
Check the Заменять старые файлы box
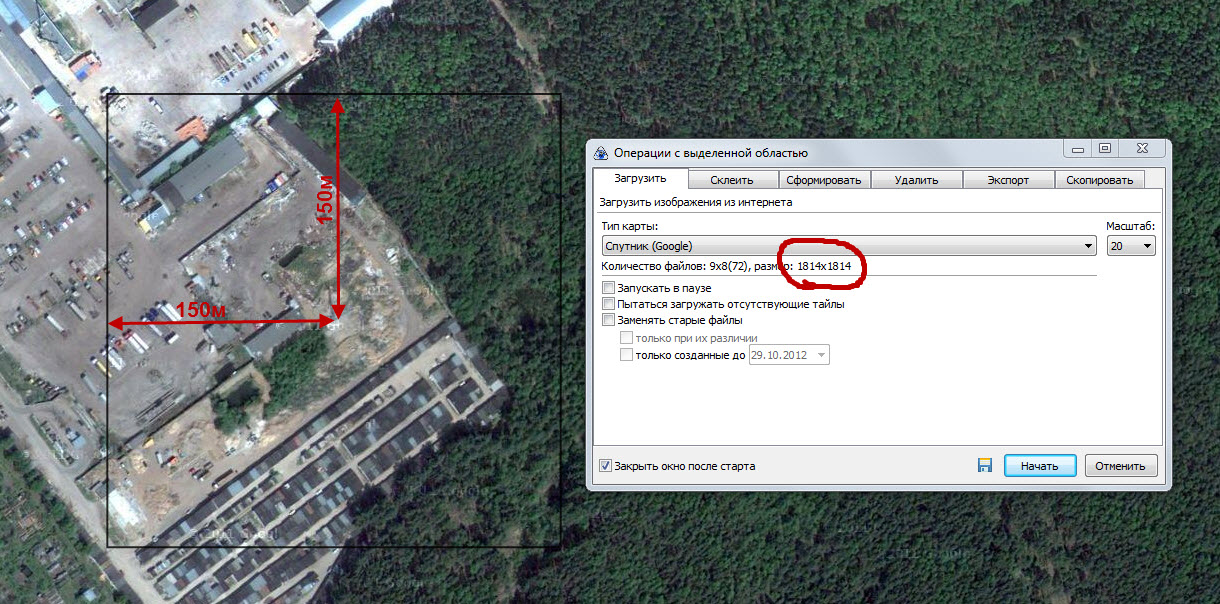[x=608, y=320]
